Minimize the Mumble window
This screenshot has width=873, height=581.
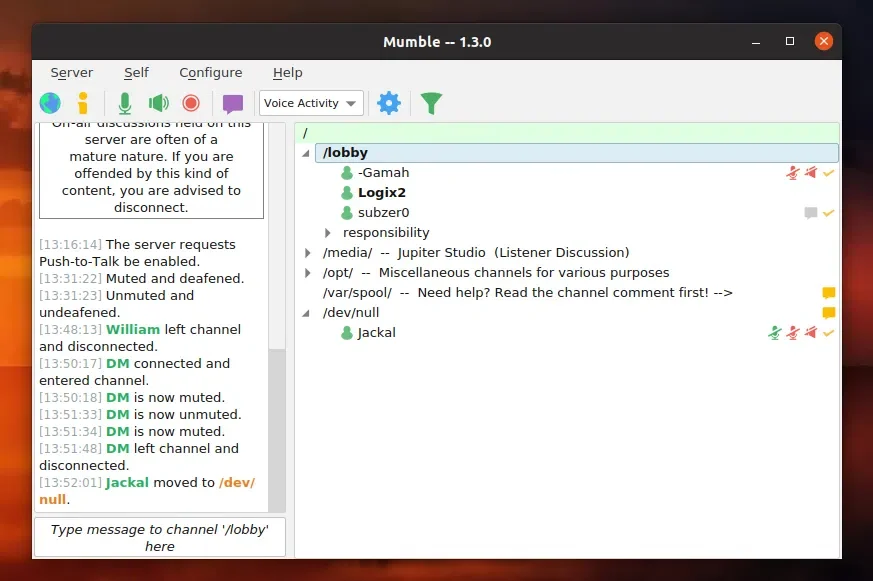[756, 42]
